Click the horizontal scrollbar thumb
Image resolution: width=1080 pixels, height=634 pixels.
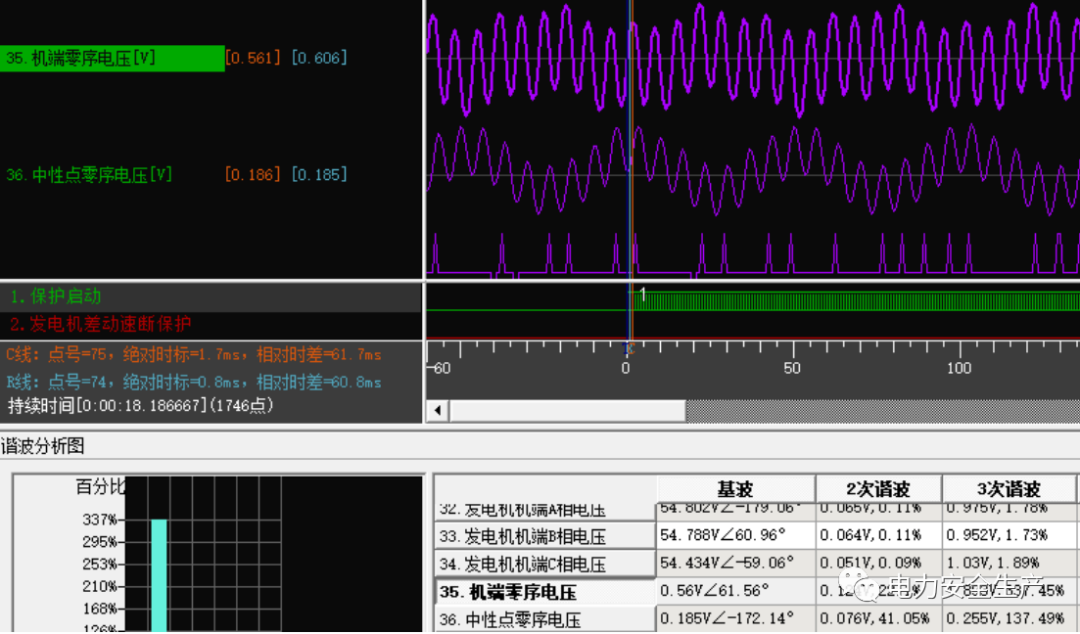tap(567, 411)
